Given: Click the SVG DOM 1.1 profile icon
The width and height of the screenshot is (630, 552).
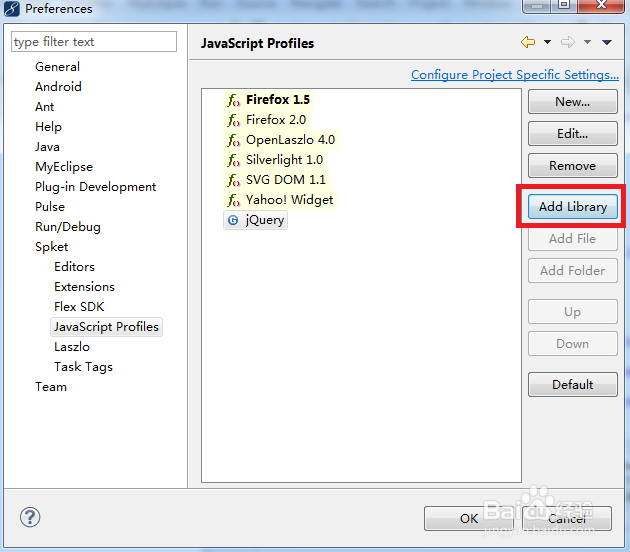Looking at the screenshot, I should click(233, 180).
